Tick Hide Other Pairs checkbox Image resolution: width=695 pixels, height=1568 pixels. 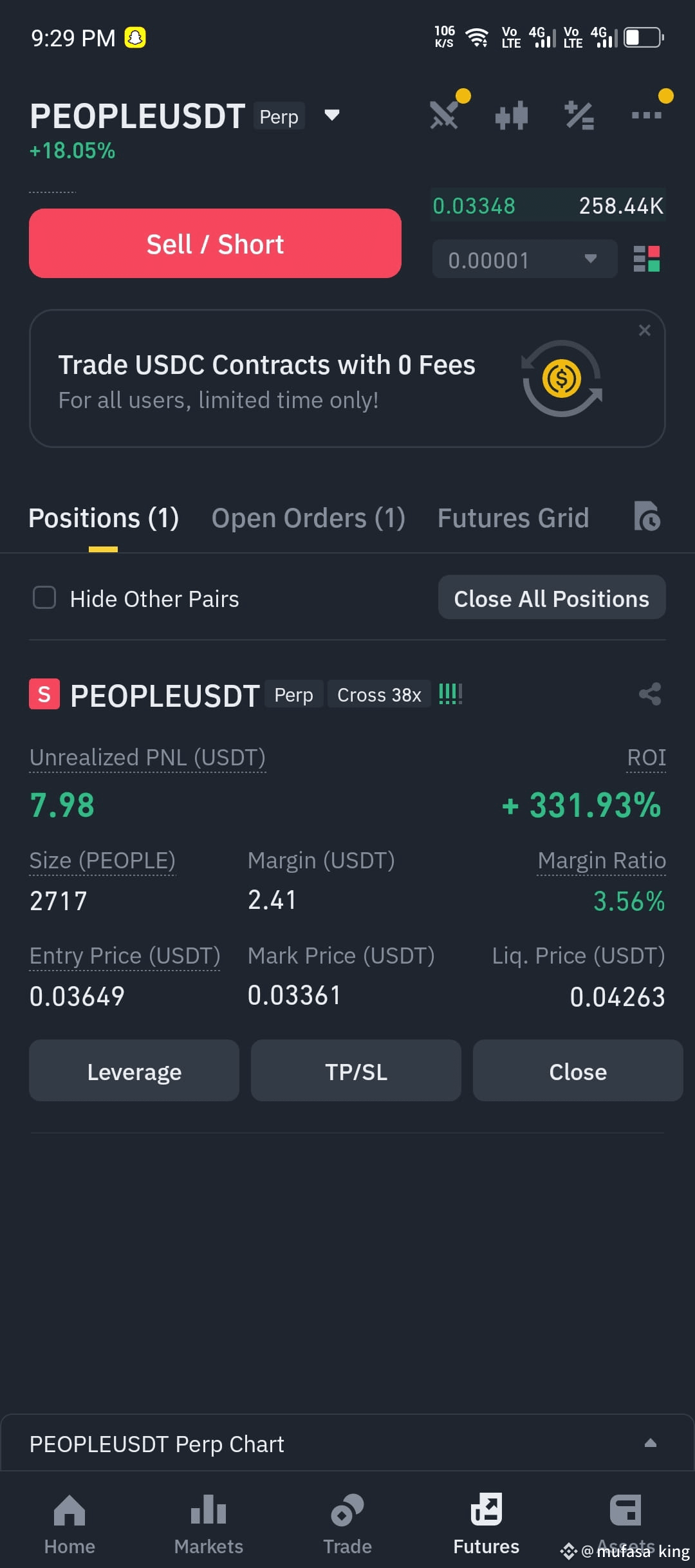click(44, 597)
